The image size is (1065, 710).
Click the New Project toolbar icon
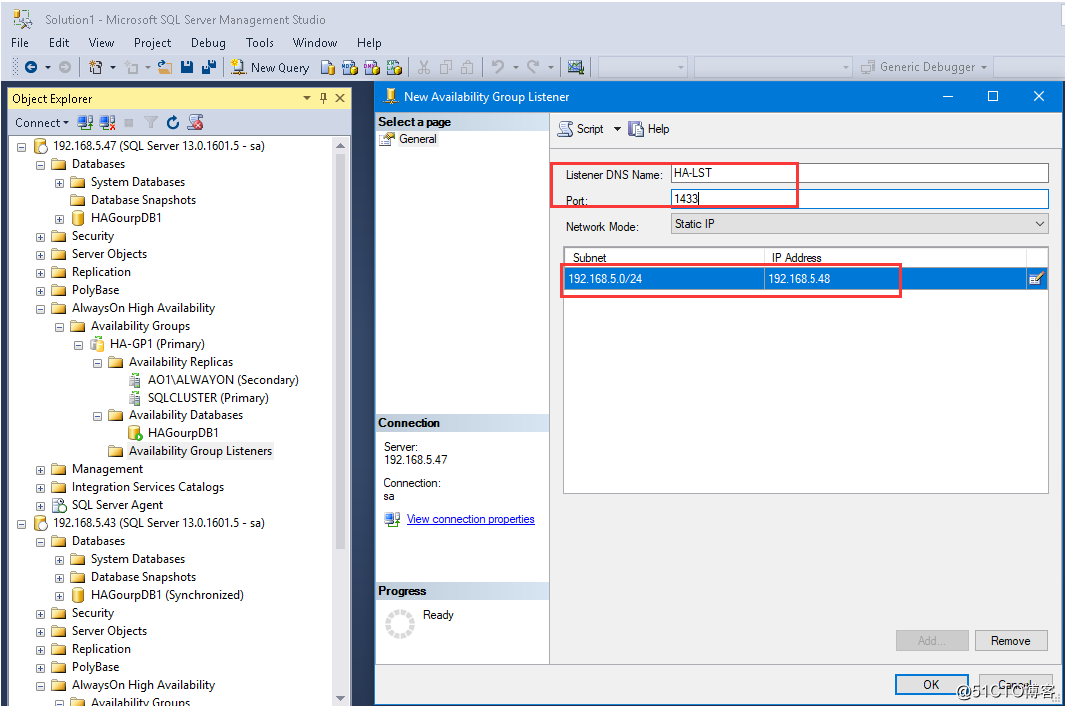tap(96, 67)
